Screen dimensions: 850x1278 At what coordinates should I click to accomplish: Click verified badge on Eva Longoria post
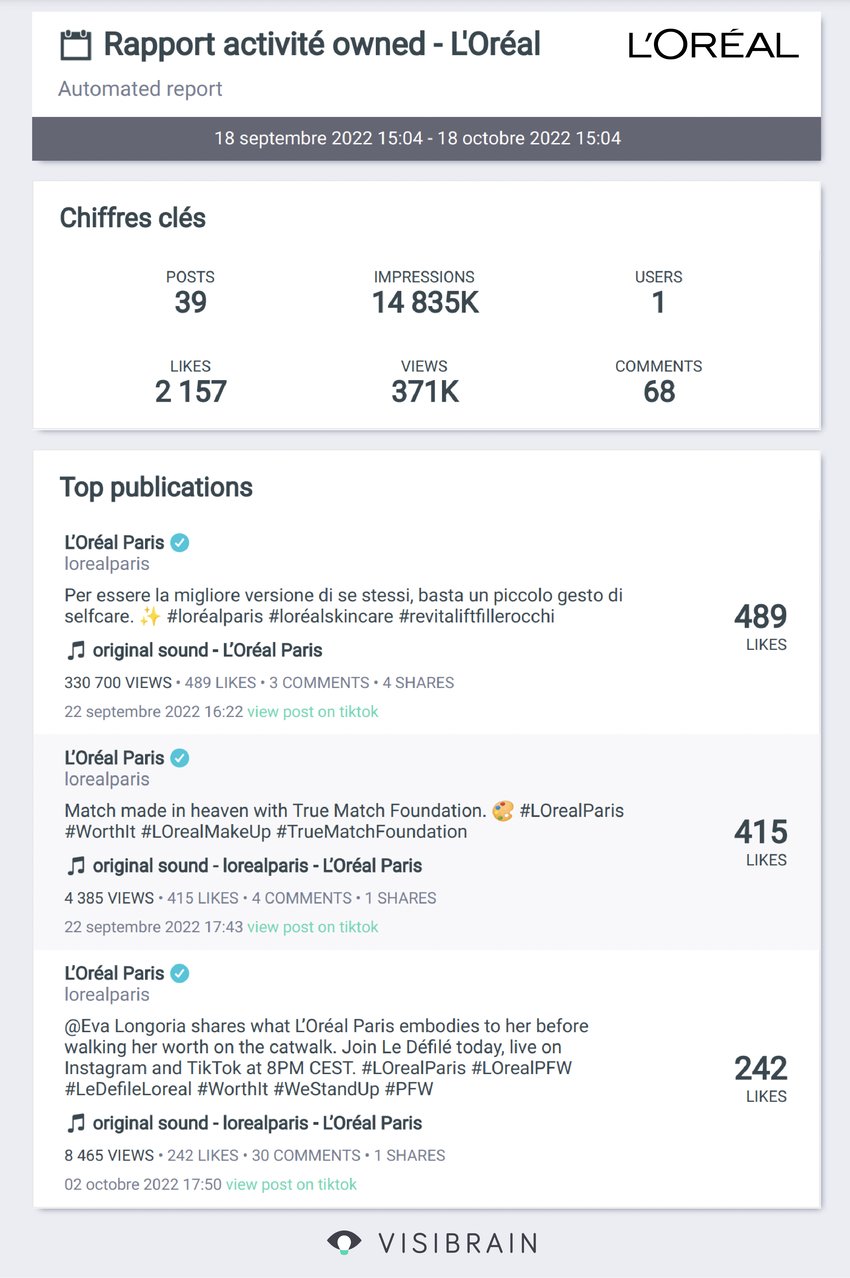tap(180, 973)
